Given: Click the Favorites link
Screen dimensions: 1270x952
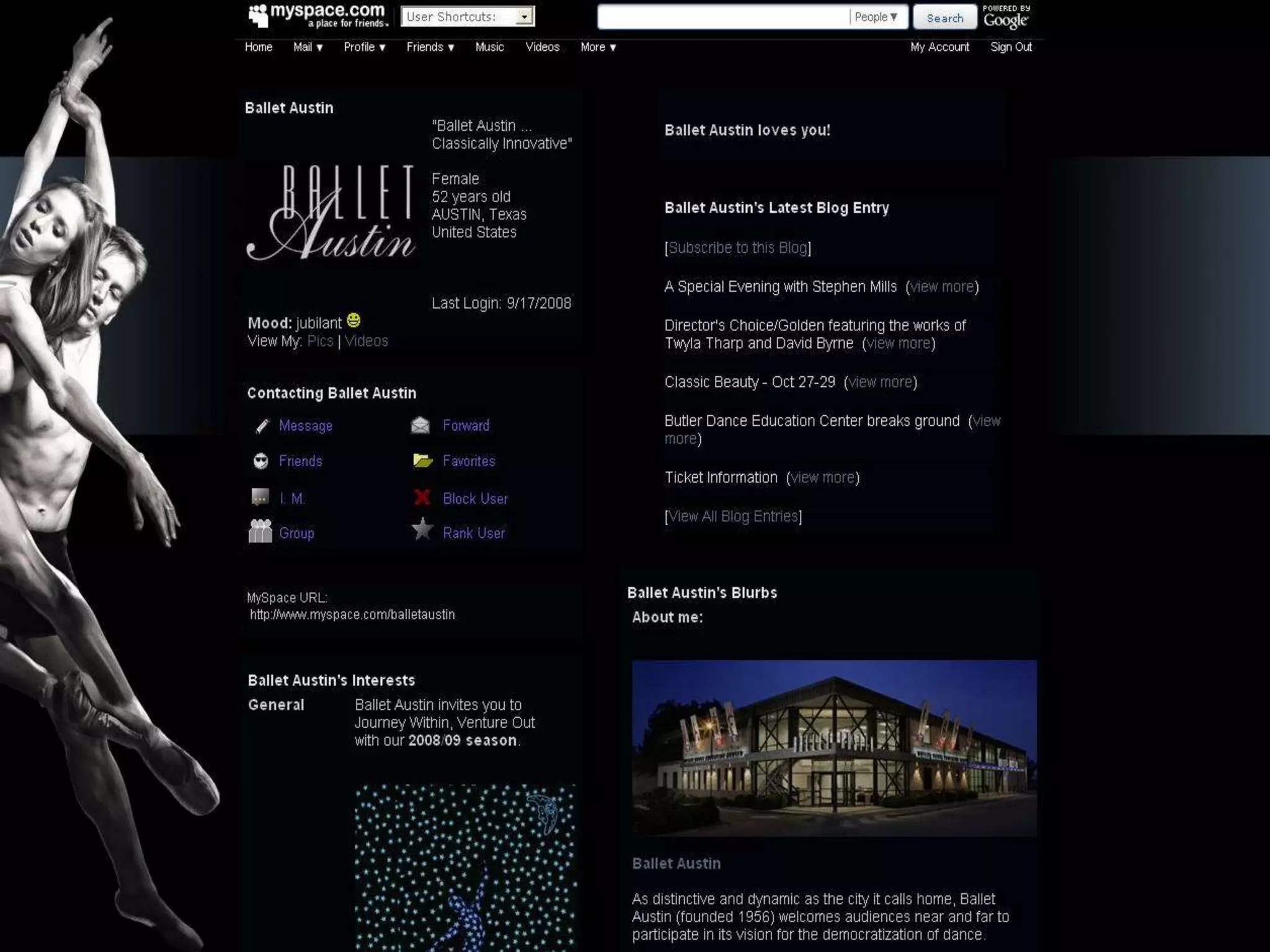Looking at the screenshot, I should pyautogui.click(x=469, y=461).
